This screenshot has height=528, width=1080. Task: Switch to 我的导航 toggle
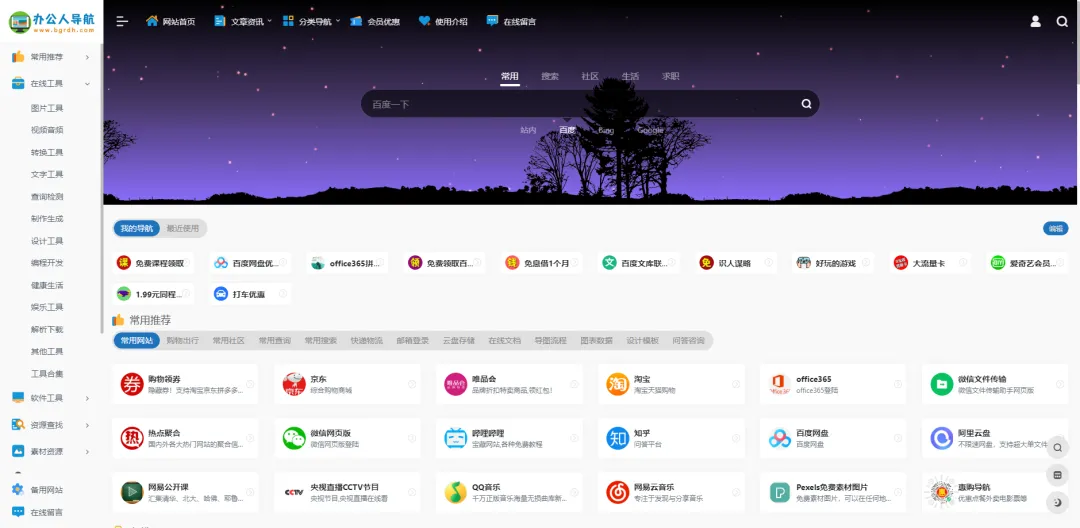[136, 229]
